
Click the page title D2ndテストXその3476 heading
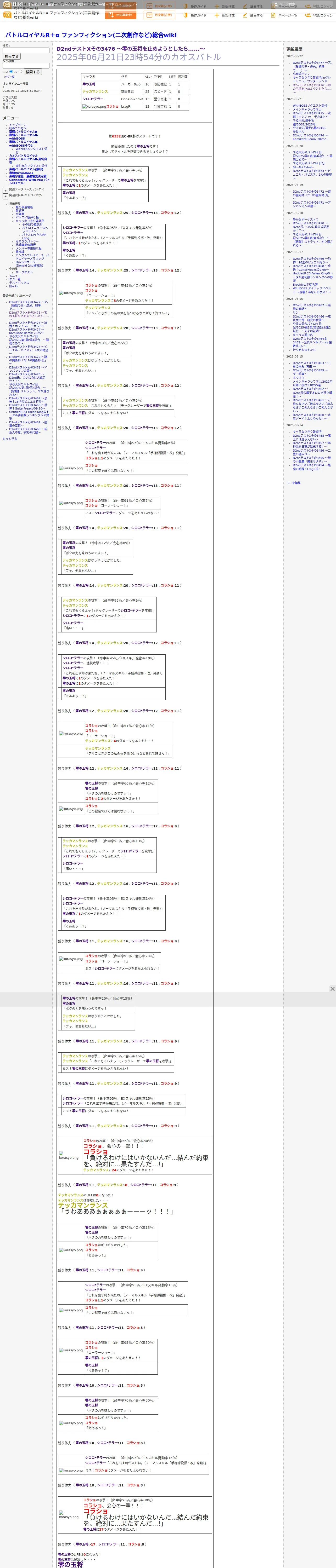tap(131, 49)
